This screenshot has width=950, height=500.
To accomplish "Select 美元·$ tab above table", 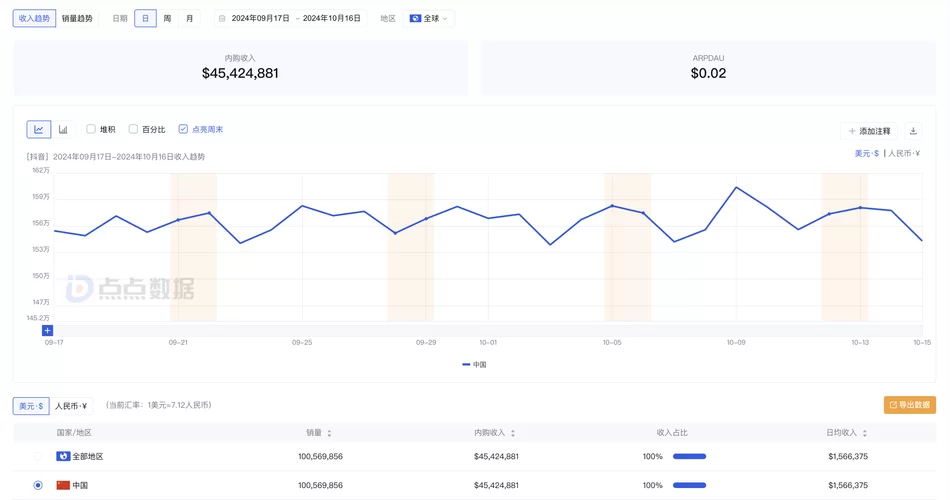I will pyautogui.click(x=31, y=405).
